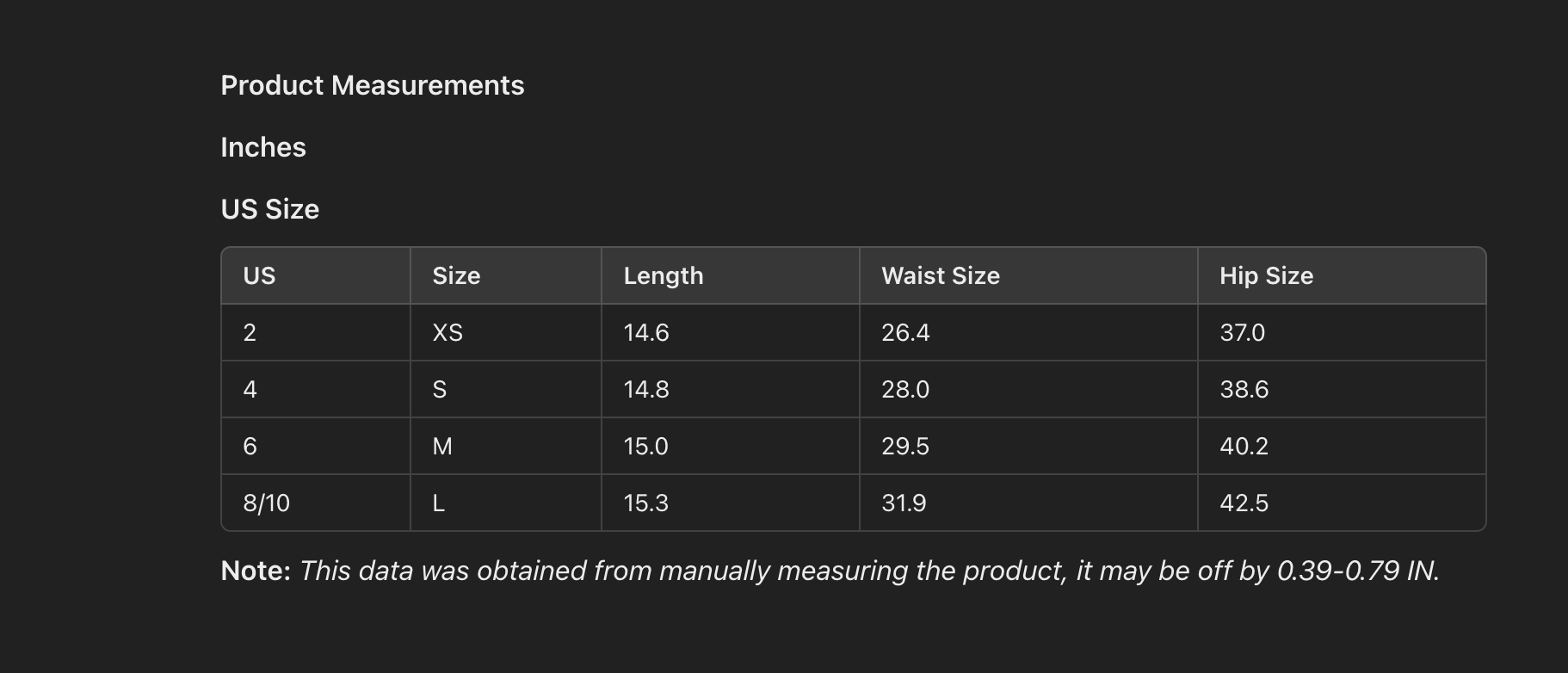This screenshot has height=673, width=1568.
Task: Click the US Size heading above table
Action: click(x=269, y=209)
